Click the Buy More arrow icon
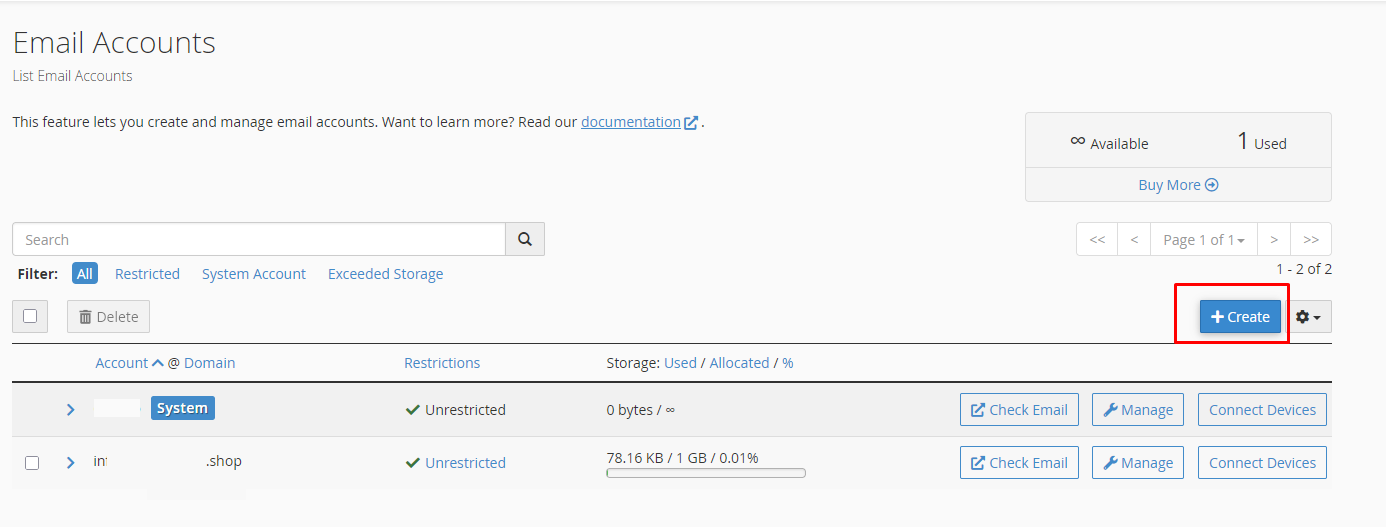1386x527 pixels. click(1212, 185)
